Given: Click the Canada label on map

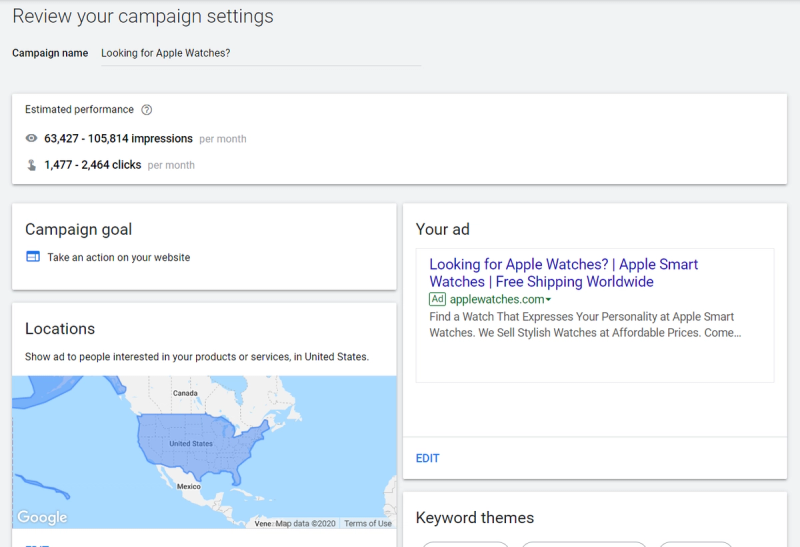Looking at the screenshot, I should 185,393.
